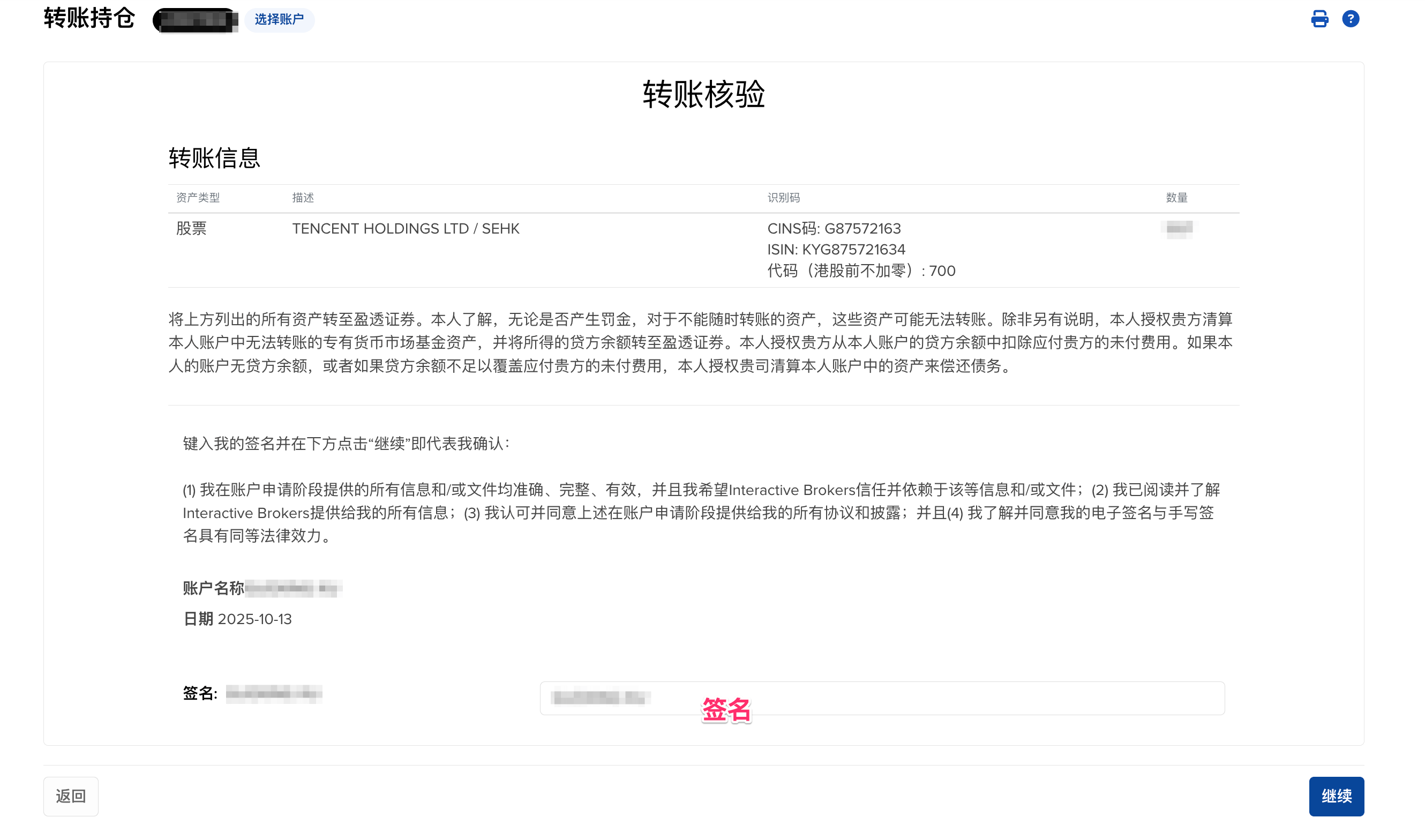Click the date 2025-10-13
The image size is (1425, 840).
tap(254, 619)
